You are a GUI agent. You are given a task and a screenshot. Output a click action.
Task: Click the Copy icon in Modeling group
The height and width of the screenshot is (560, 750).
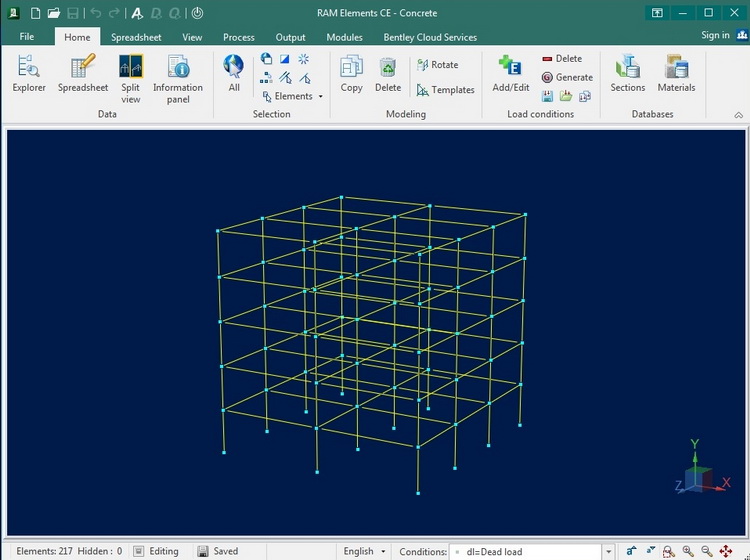click(351, 74)
